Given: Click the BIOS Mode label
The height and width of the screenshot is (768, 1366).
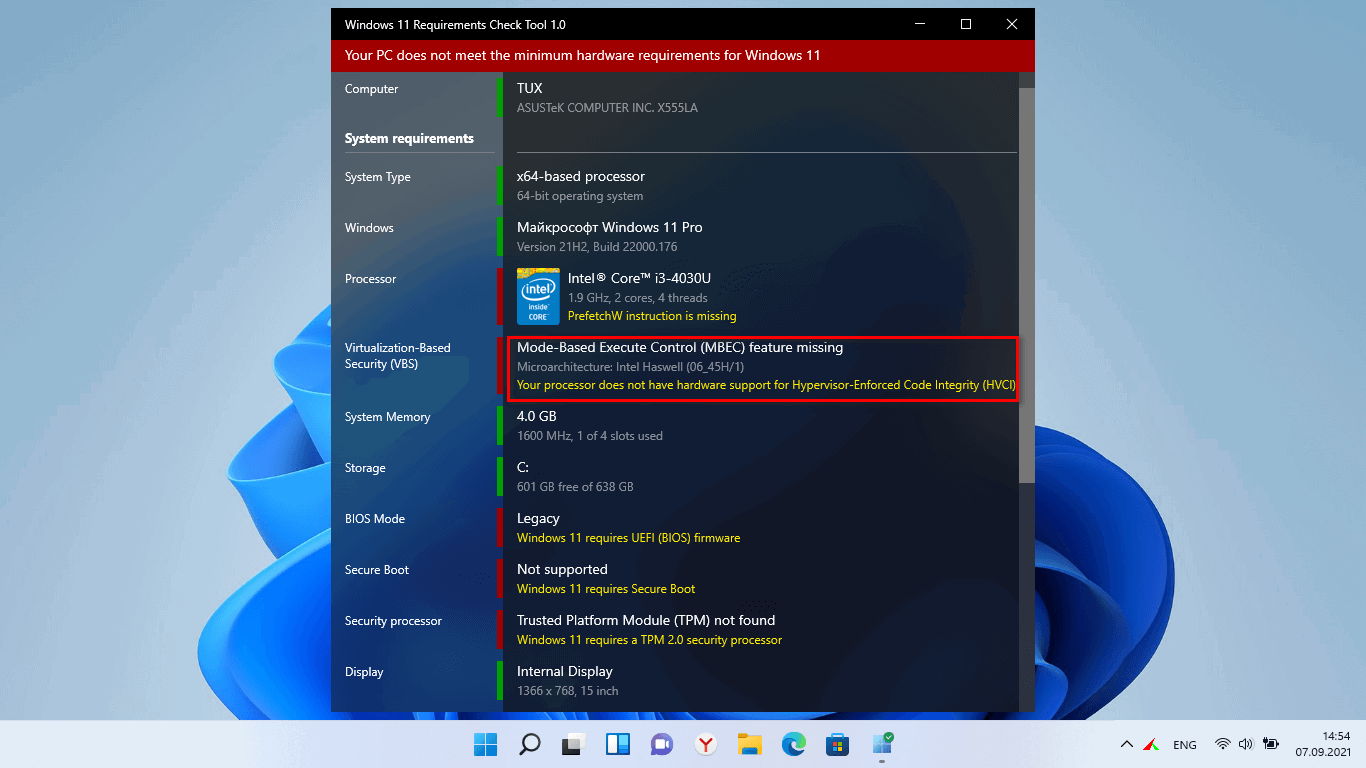Looking at the screenshot, I should click(x=375, y=519).
